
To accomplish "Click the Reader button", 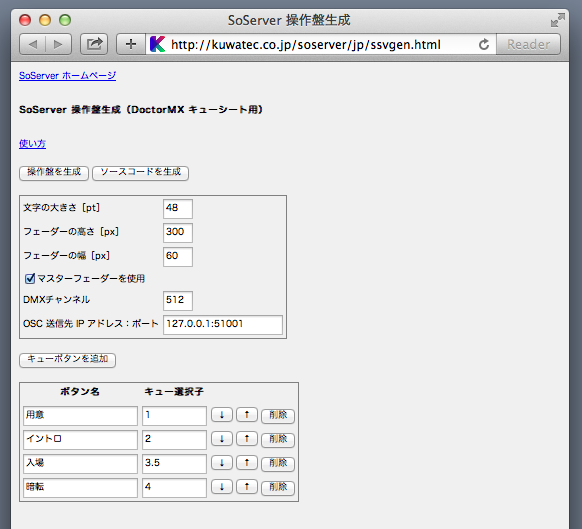I will [x=528, y=44].
